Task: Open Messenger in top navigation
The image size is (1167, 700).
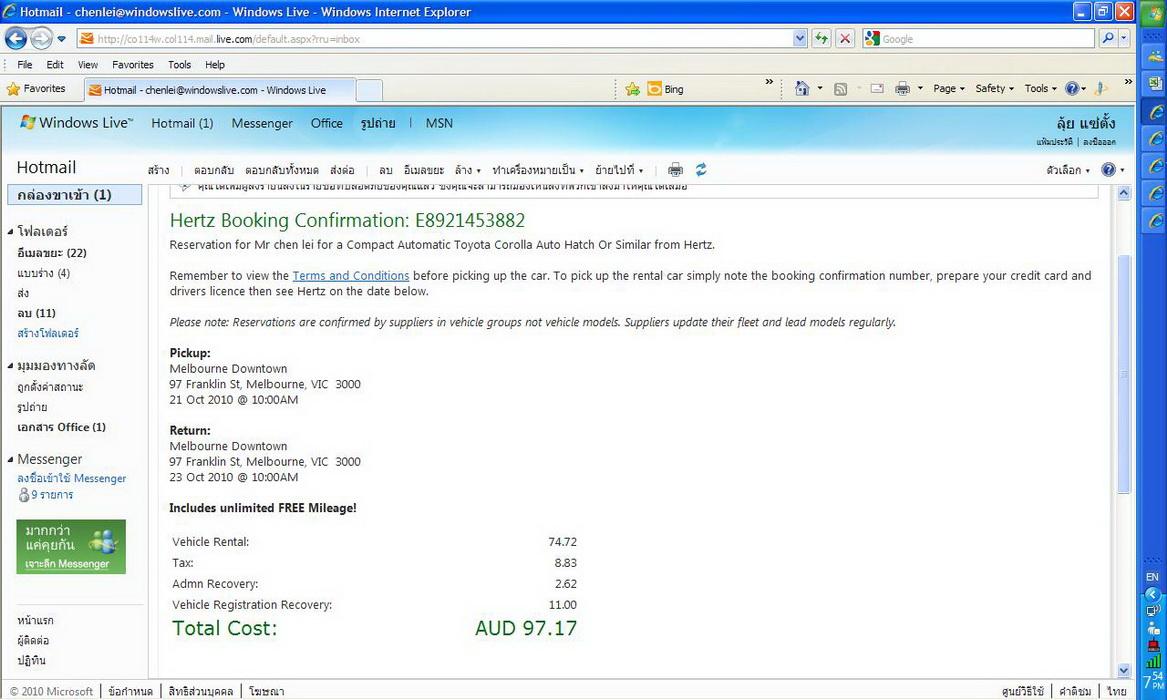Action: [262, 123]
